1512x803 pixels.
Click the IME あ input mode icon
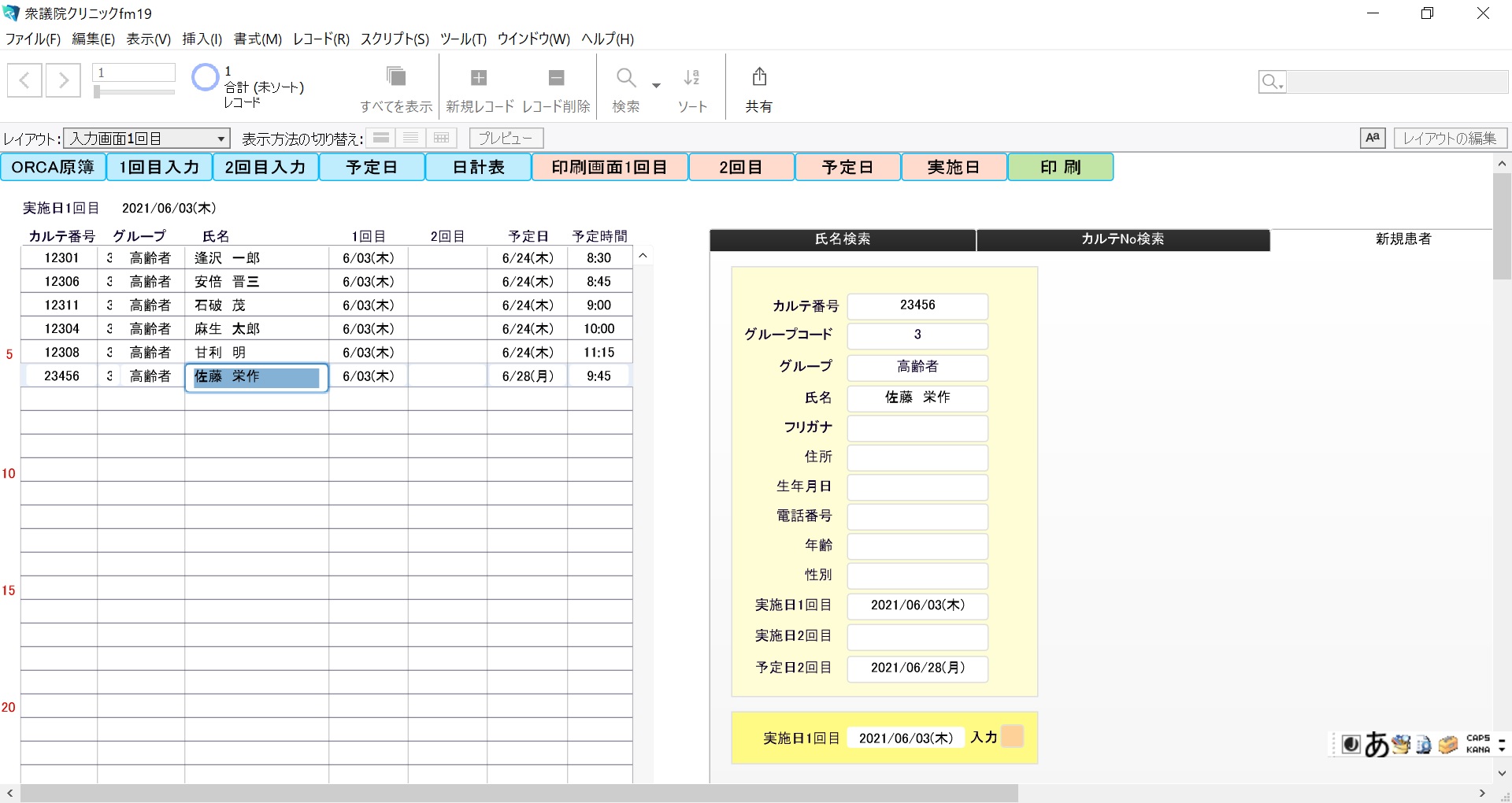click(x=1377, y=744)
